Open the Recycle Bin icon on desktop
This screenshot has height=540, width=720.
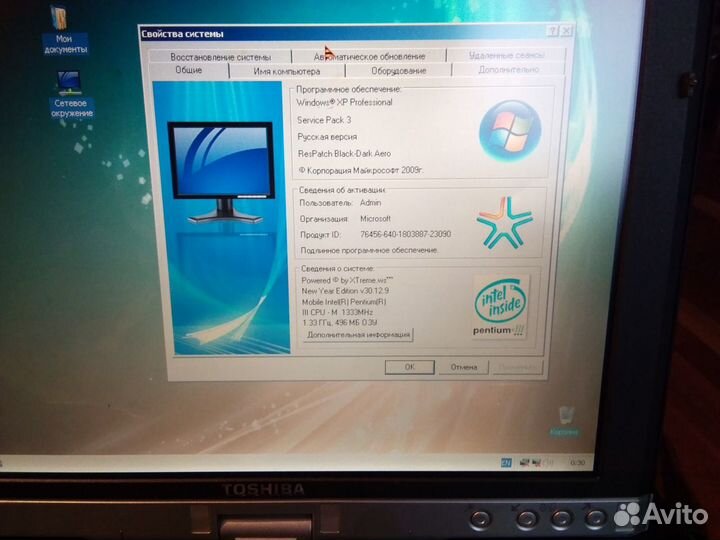click(x=565, y=421)
